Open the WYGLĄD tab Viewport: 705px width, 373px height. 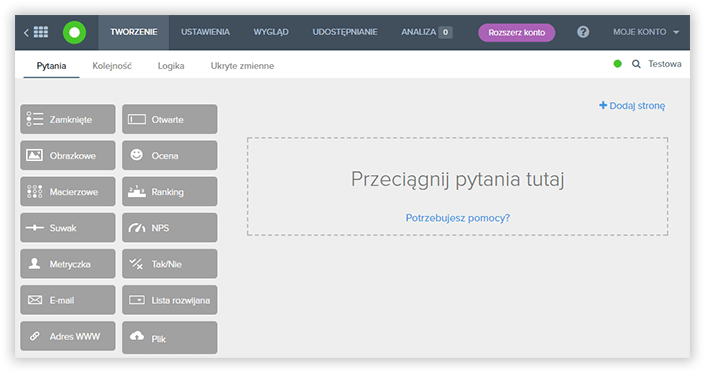pyautogui.click(x=271, y=32)
